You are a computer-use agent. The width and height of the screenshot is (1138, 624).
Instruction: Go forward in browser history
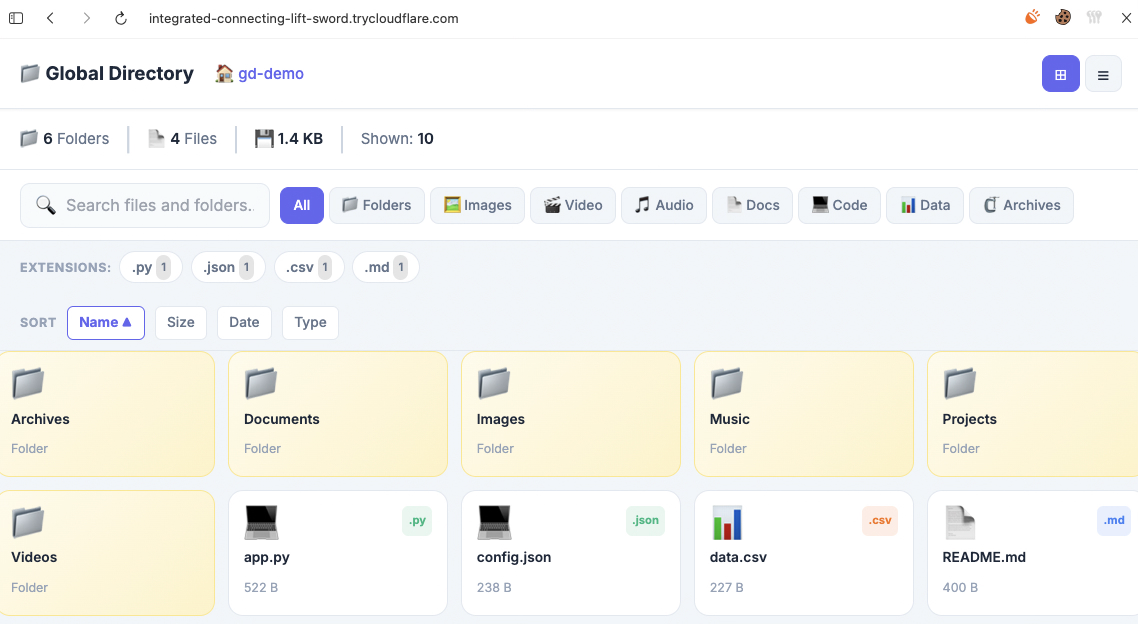coord(86,18)
